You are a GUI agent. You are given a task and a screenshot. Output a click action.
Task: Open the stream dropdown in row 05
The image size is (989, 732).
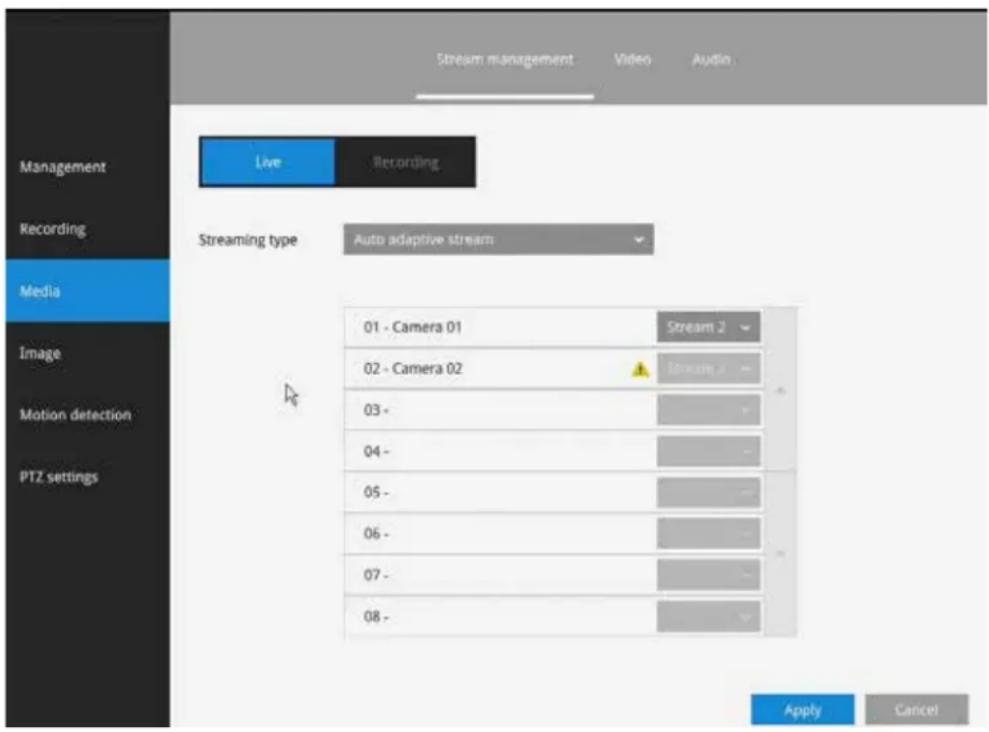click(x=708, y=492)
